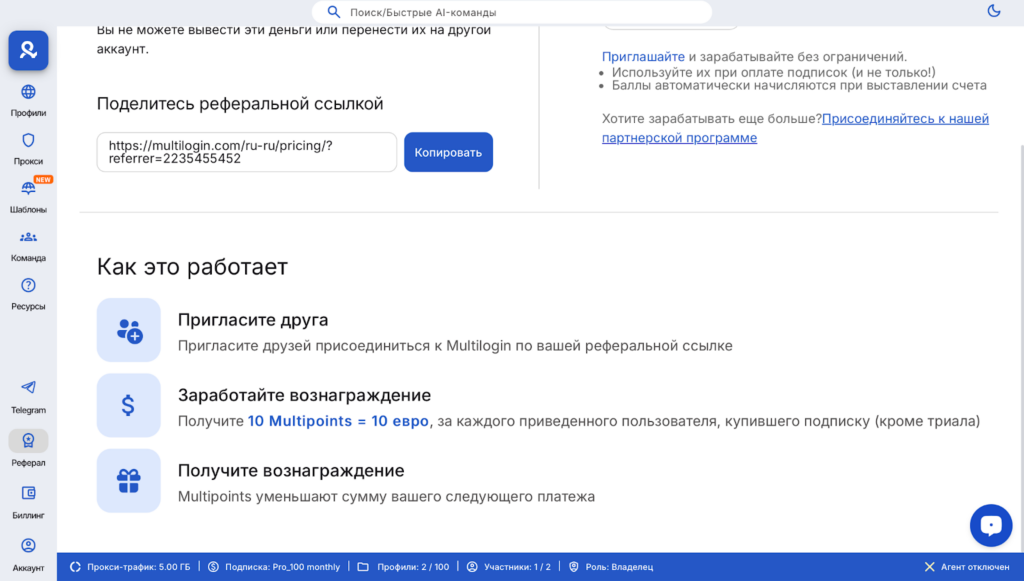Viewport: 1024px width, 581px height.
Task: Click the Заработайте вознаграждение title
Action: coord(304,395)
